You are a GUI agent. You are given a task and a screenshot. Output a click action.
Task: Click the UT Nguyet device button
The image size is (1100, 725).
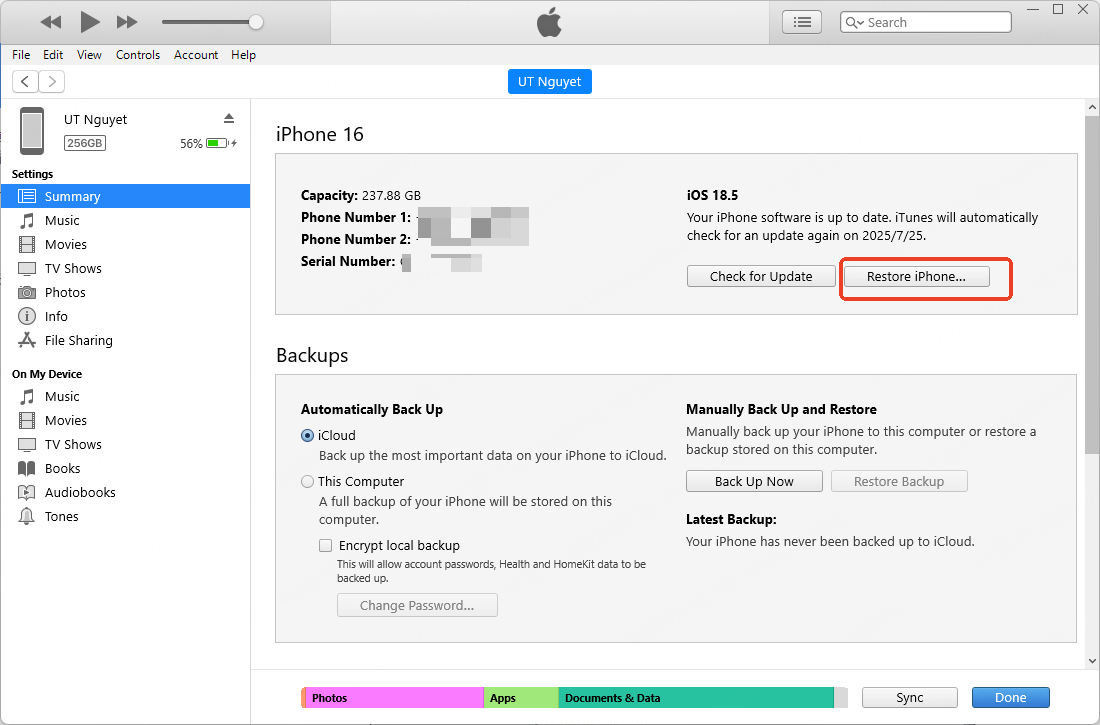(549, 81)
